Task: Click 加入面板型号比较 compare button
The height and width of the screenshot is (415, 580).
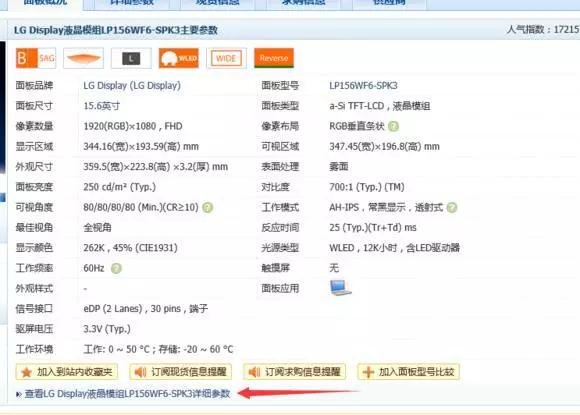Action: 408,372
